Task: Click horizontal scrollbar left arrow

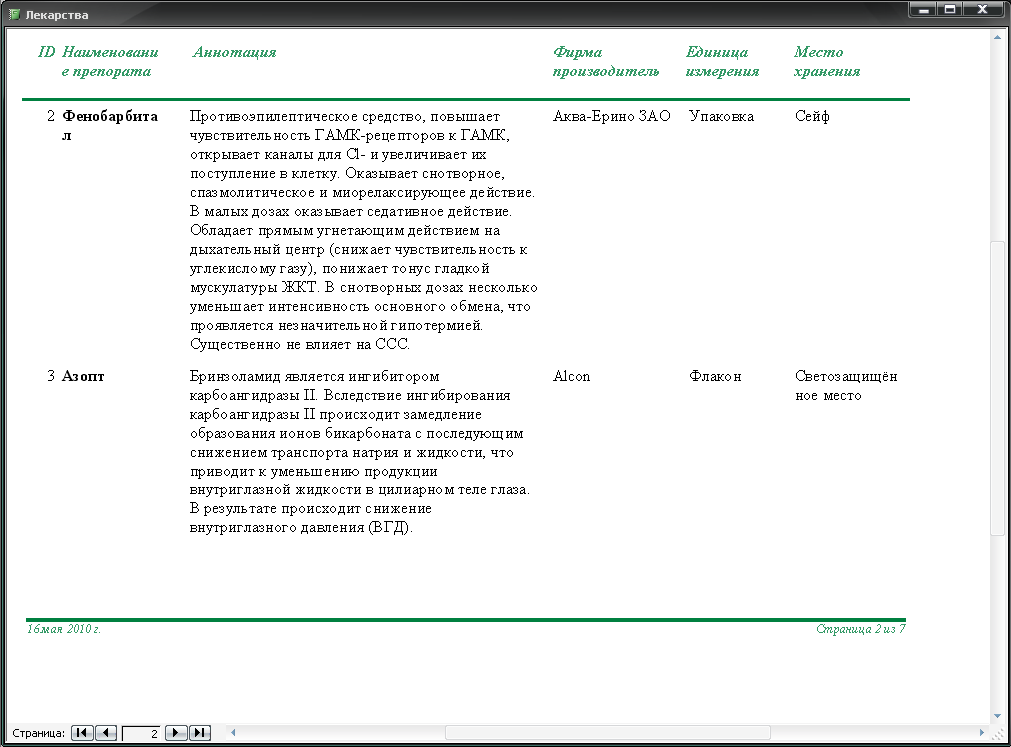Action: tap(233, 733)
